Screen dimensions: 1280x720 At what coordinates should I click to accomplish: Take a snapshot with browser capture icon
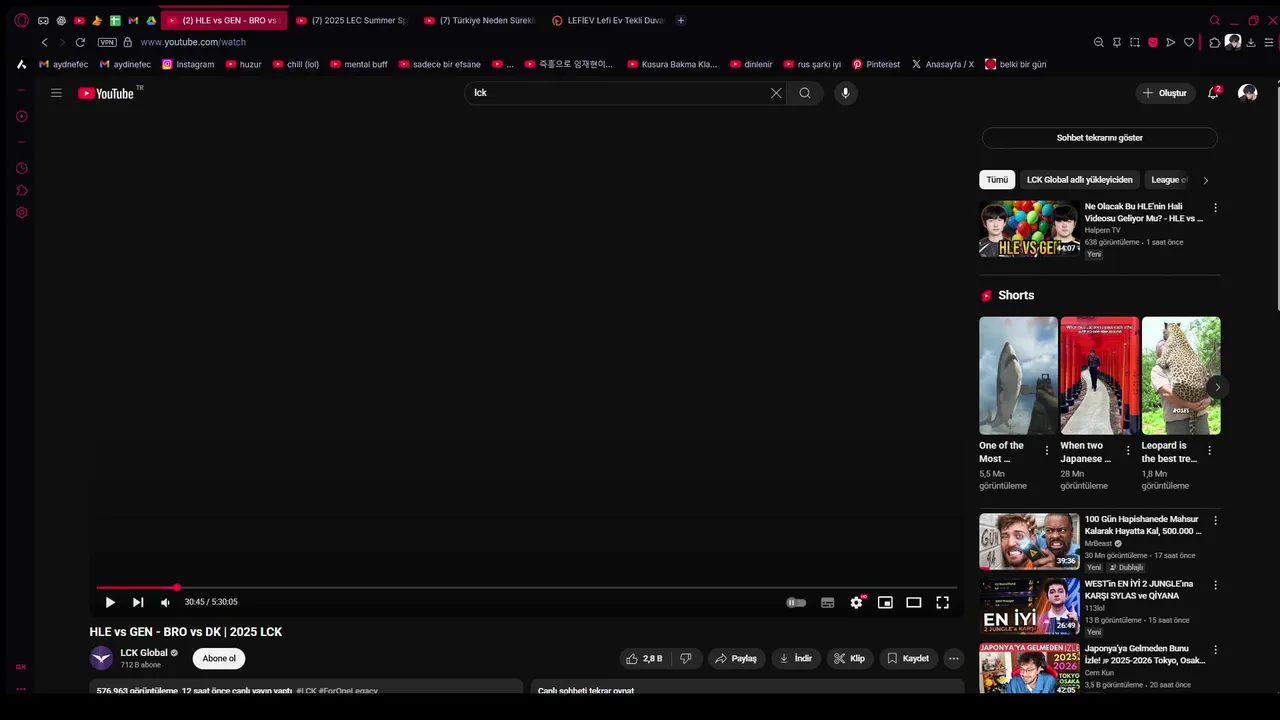(x=1134, y=42)
